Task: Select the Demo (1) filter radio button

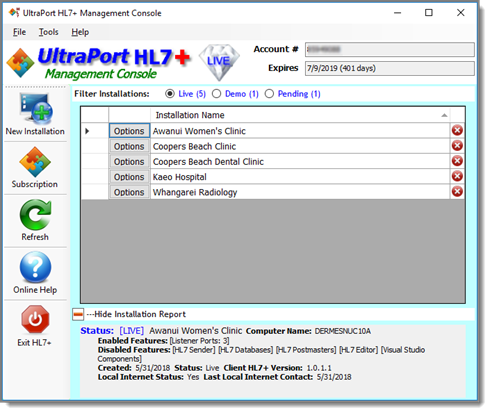Action: (x=216, y=94)
